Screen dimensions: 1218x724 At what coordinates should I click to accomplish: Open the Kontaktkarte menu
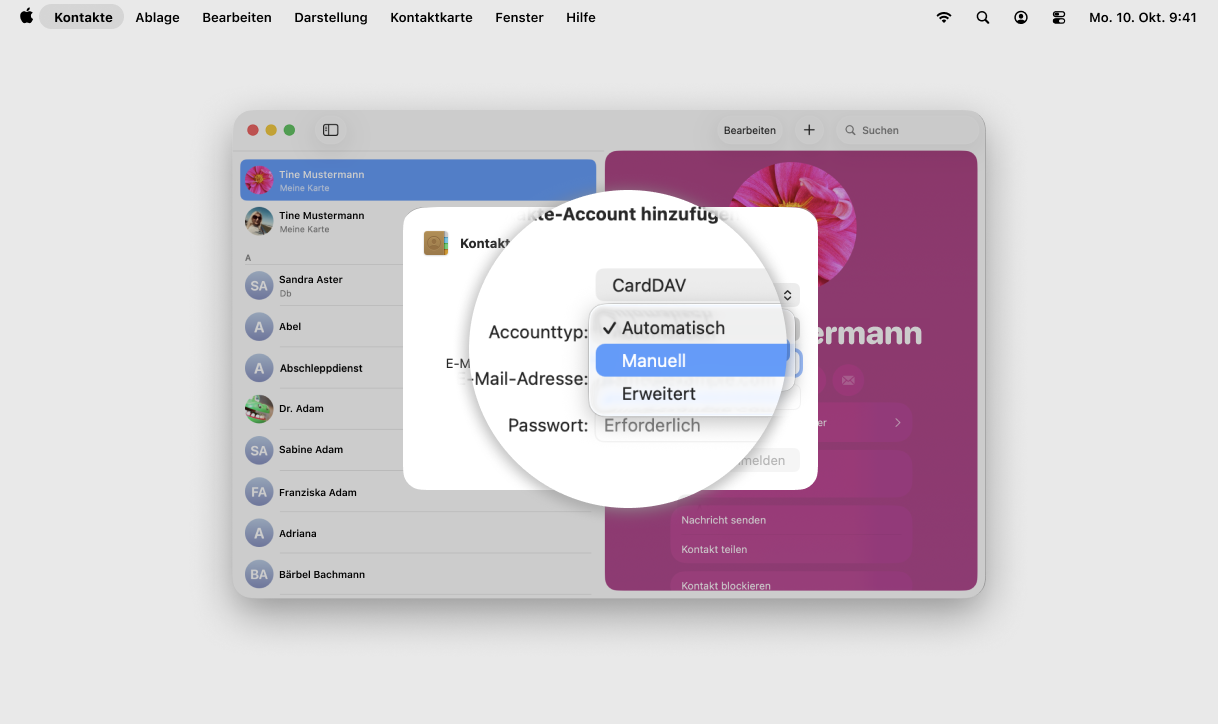(x=431, y=17)
